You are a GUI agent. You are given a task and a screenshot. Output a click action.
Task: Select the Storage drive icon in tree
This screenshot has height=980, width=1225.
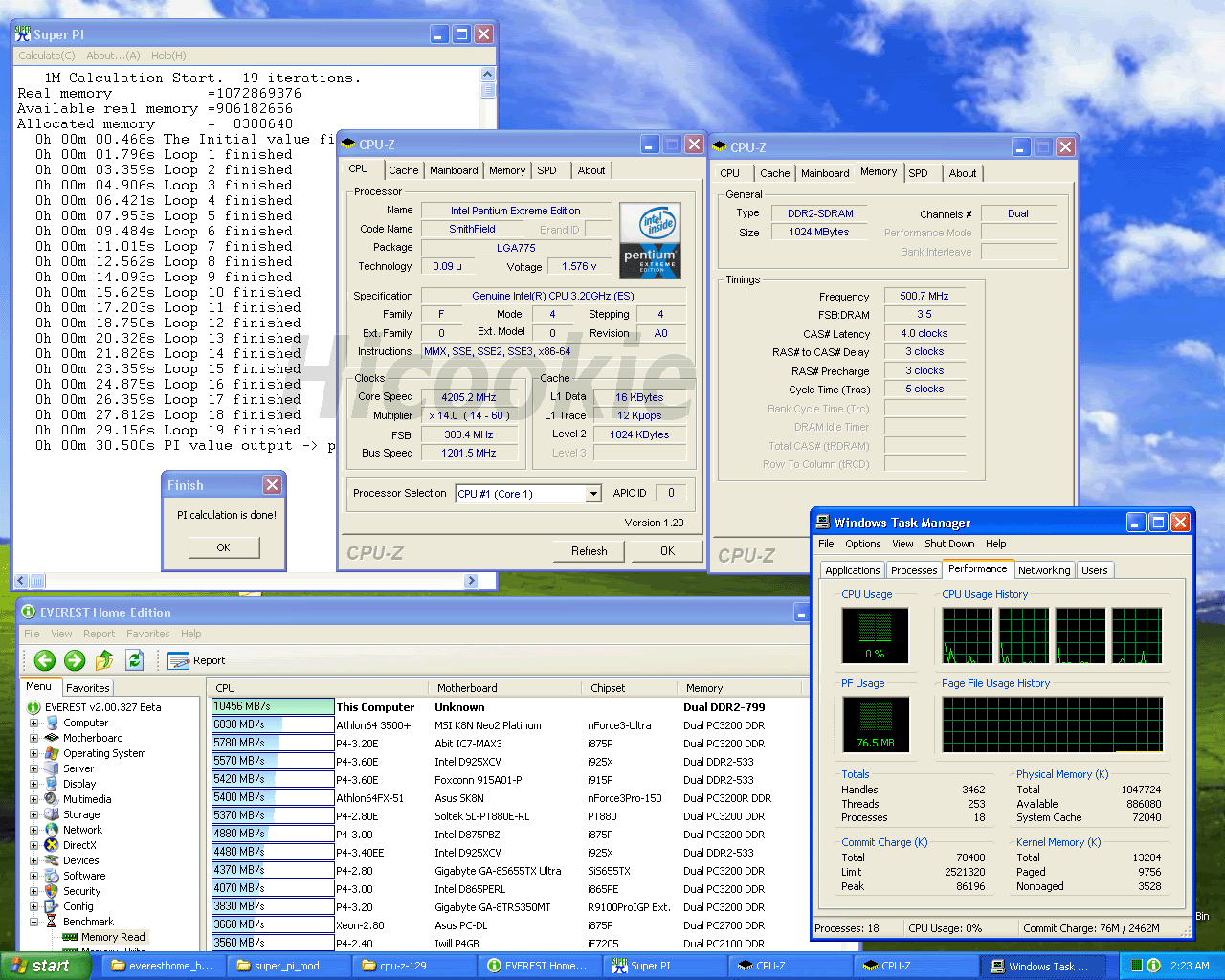click(52, 814)
